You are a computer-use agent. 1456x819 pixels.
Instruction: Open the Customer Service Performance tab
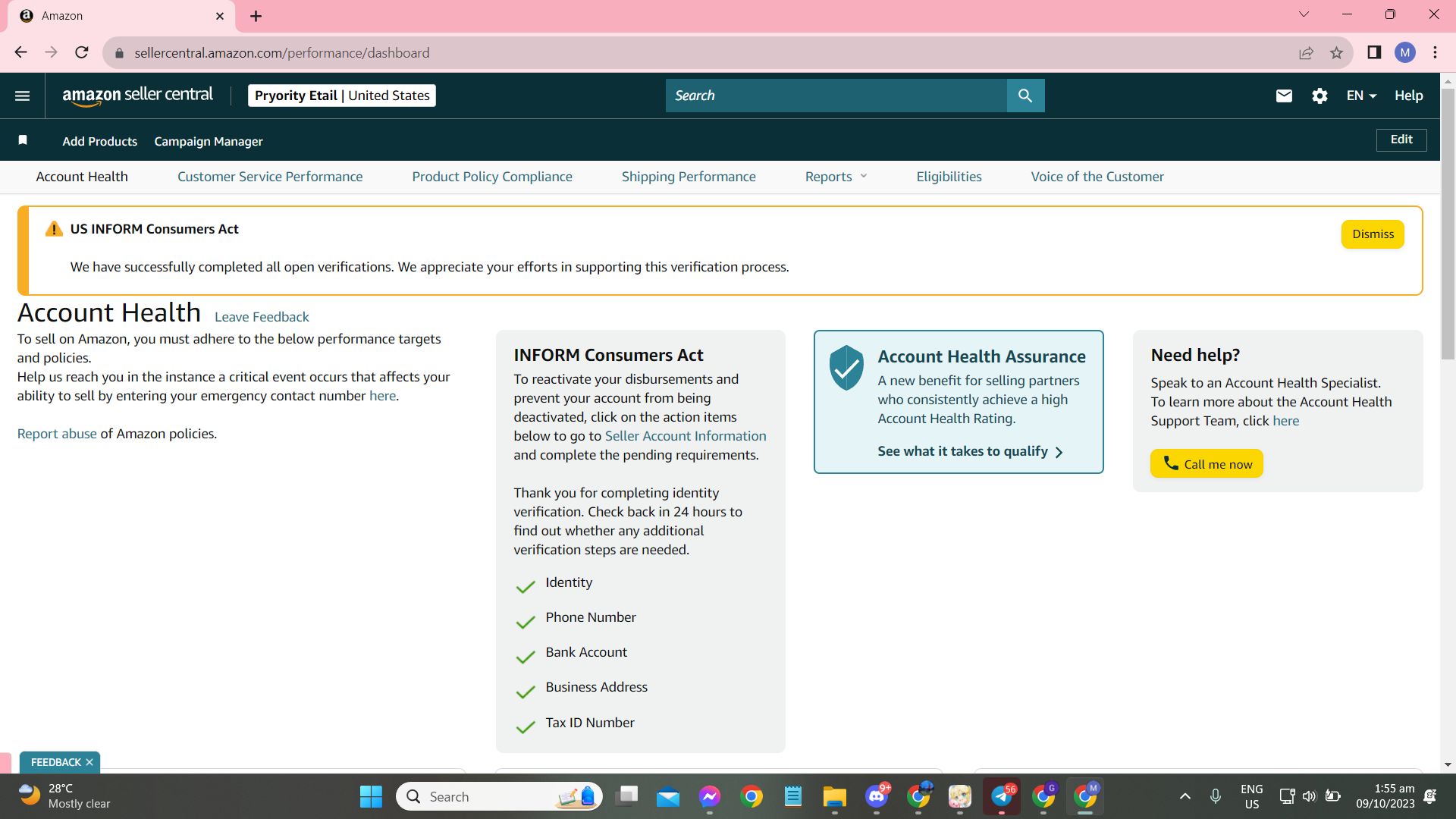(270, 177)
